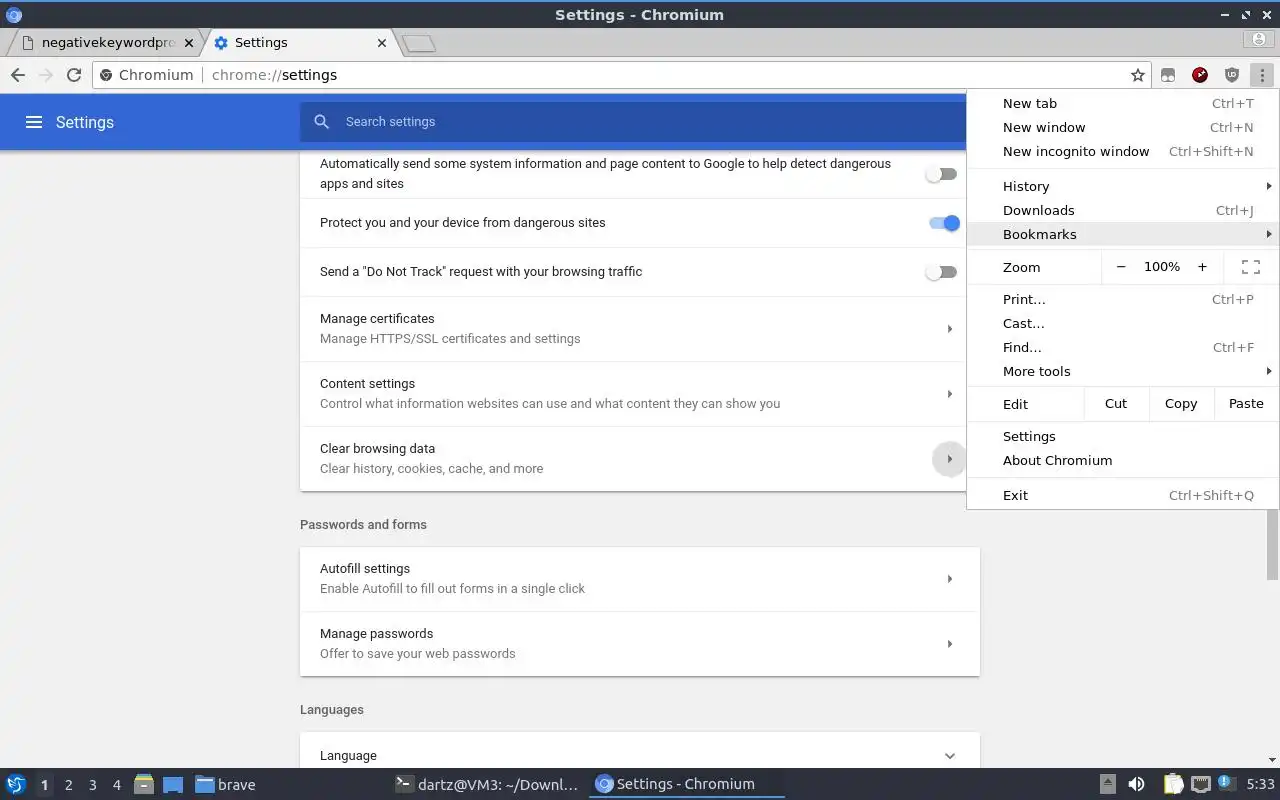Select New tab from the menu

pos(1123,103)
